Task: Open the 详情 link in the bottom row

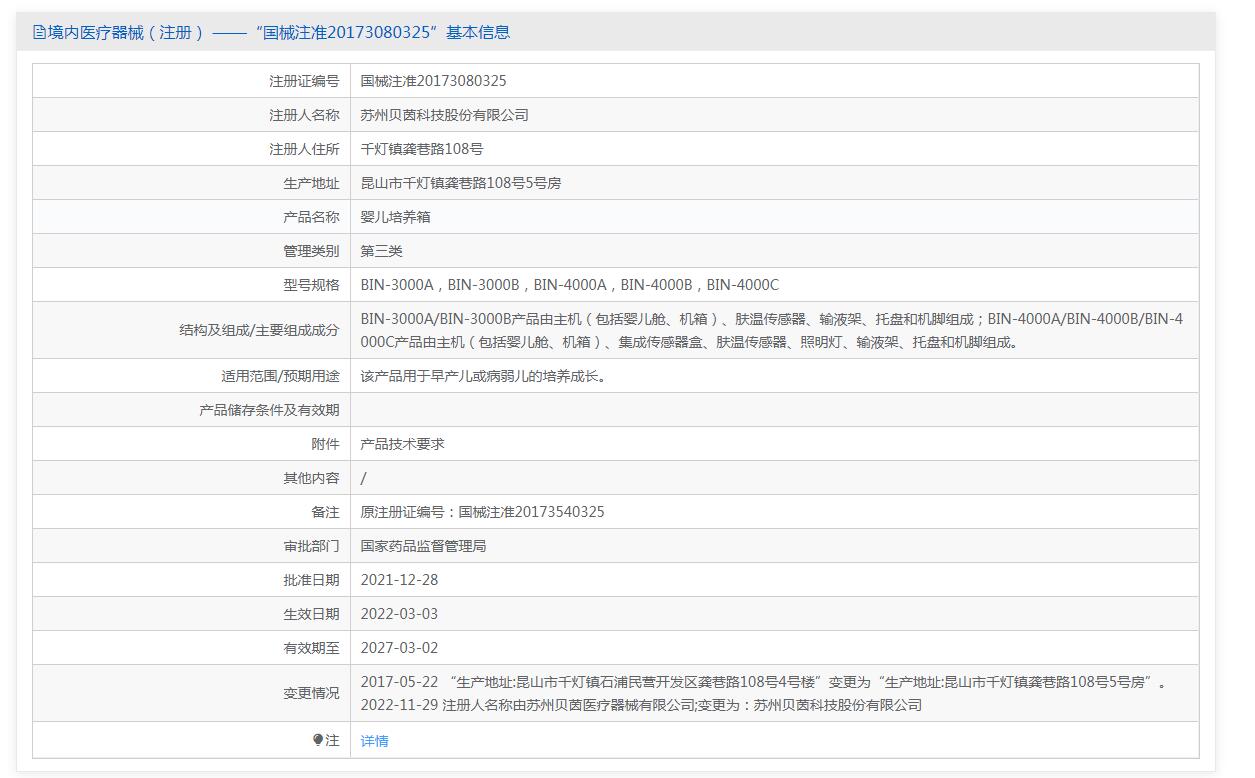Action: 374,741
